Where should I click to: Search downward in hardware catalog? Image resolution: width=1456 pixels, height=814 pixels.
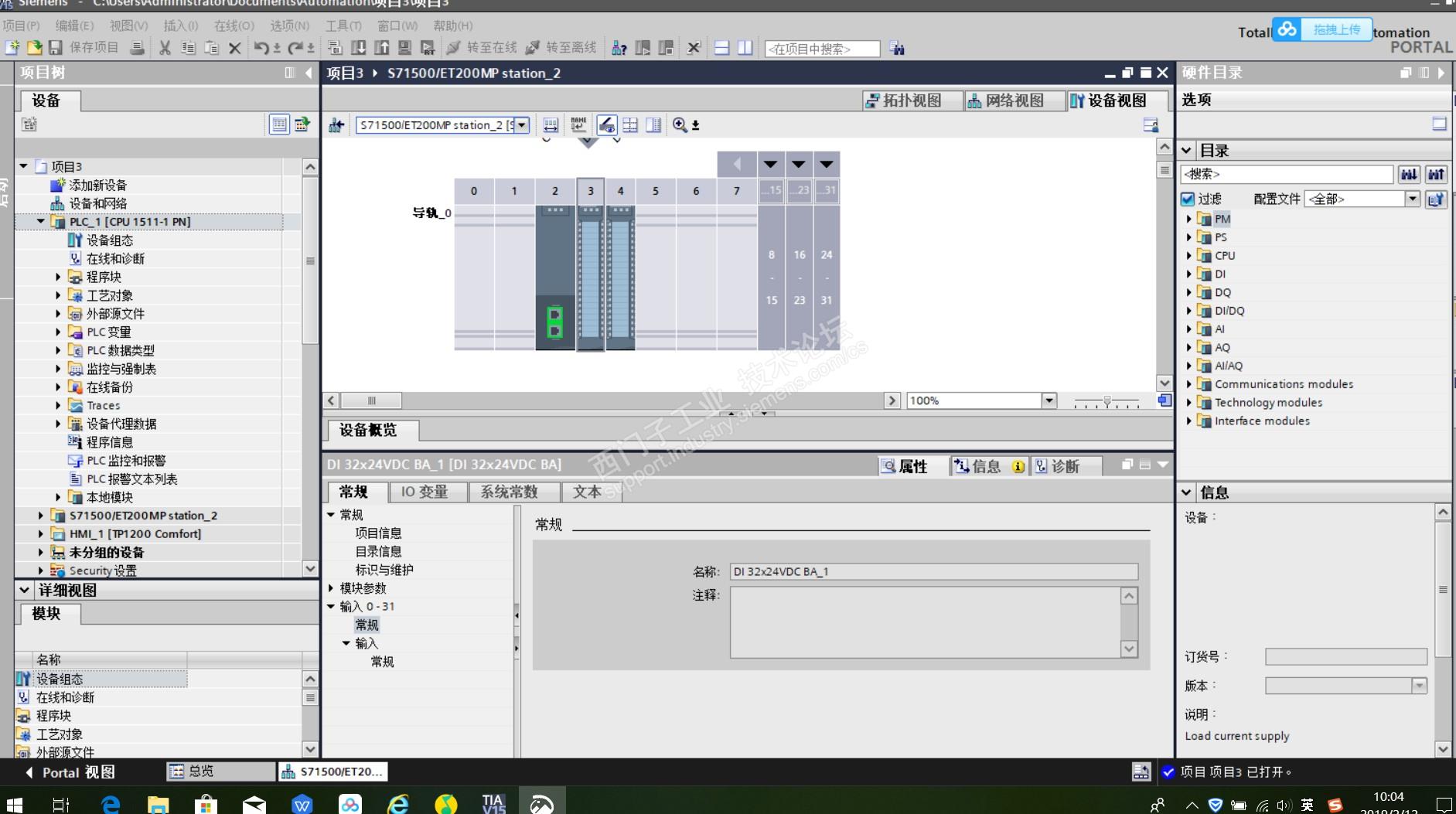(x=1409, y=175)
